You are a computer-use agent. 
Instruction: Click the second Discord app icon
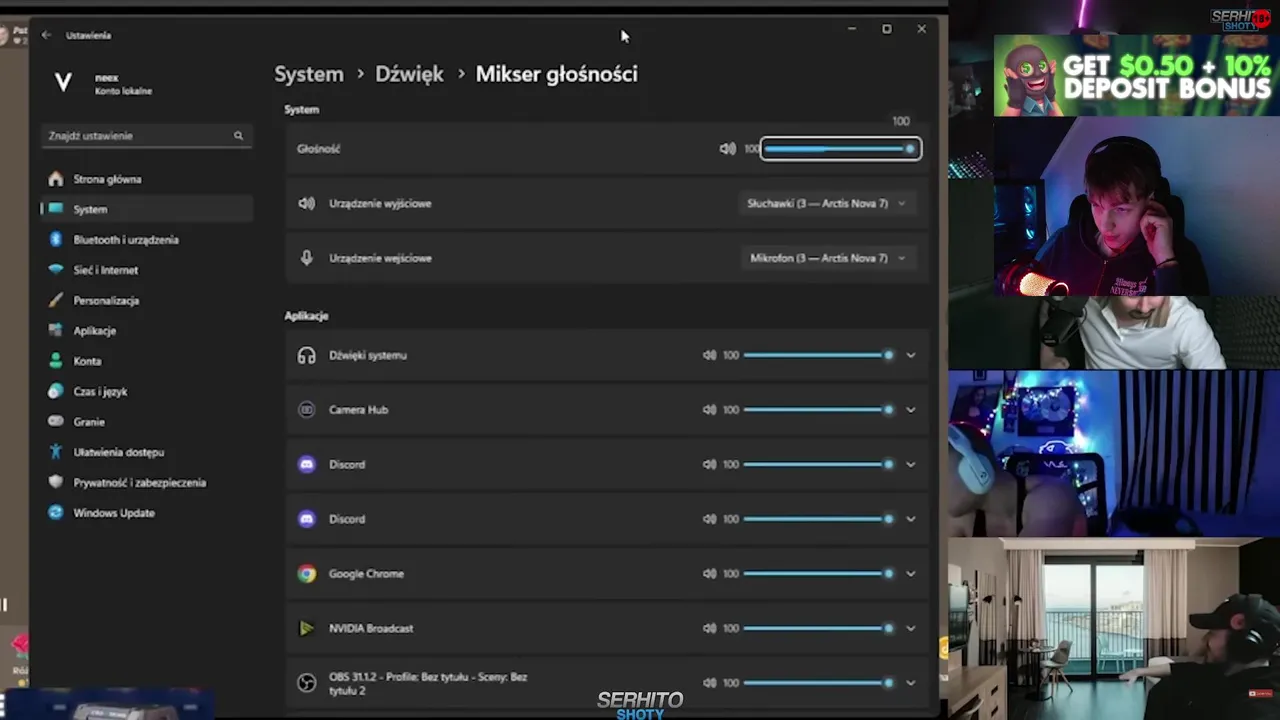(307, 519)
